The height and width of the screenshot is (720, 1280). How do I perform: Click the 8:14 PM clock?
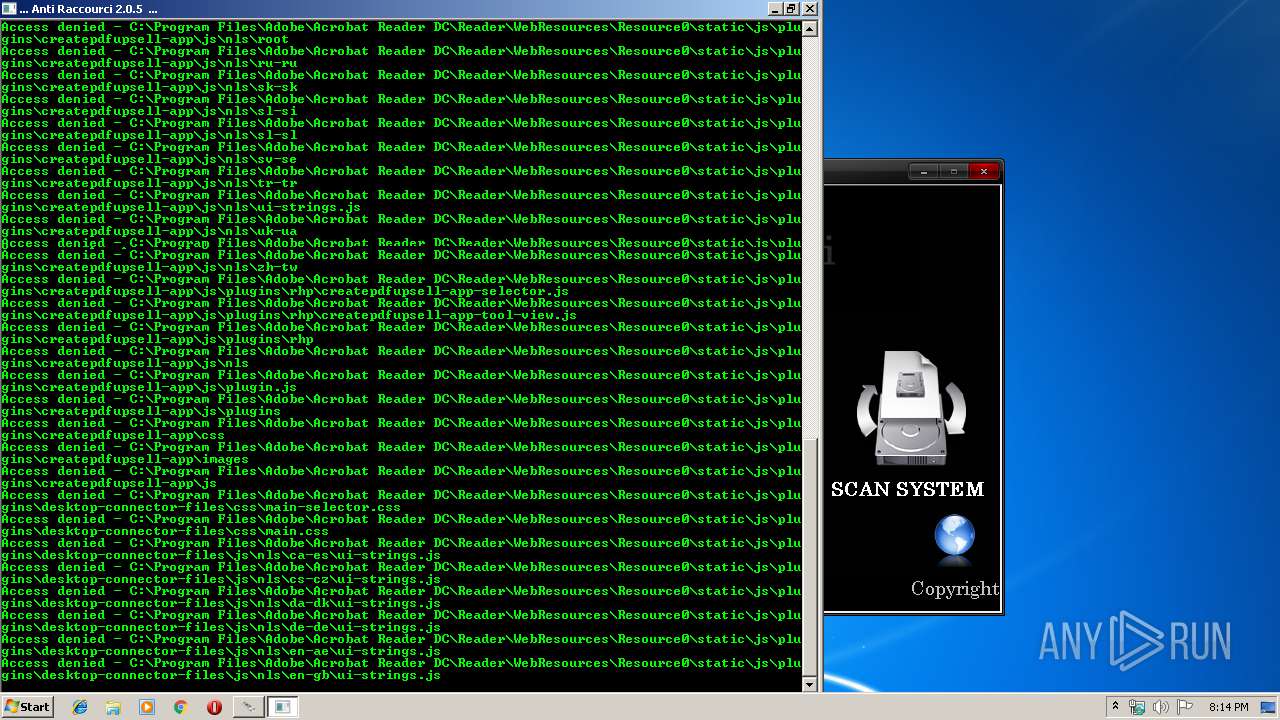[x=1228, y=707]
